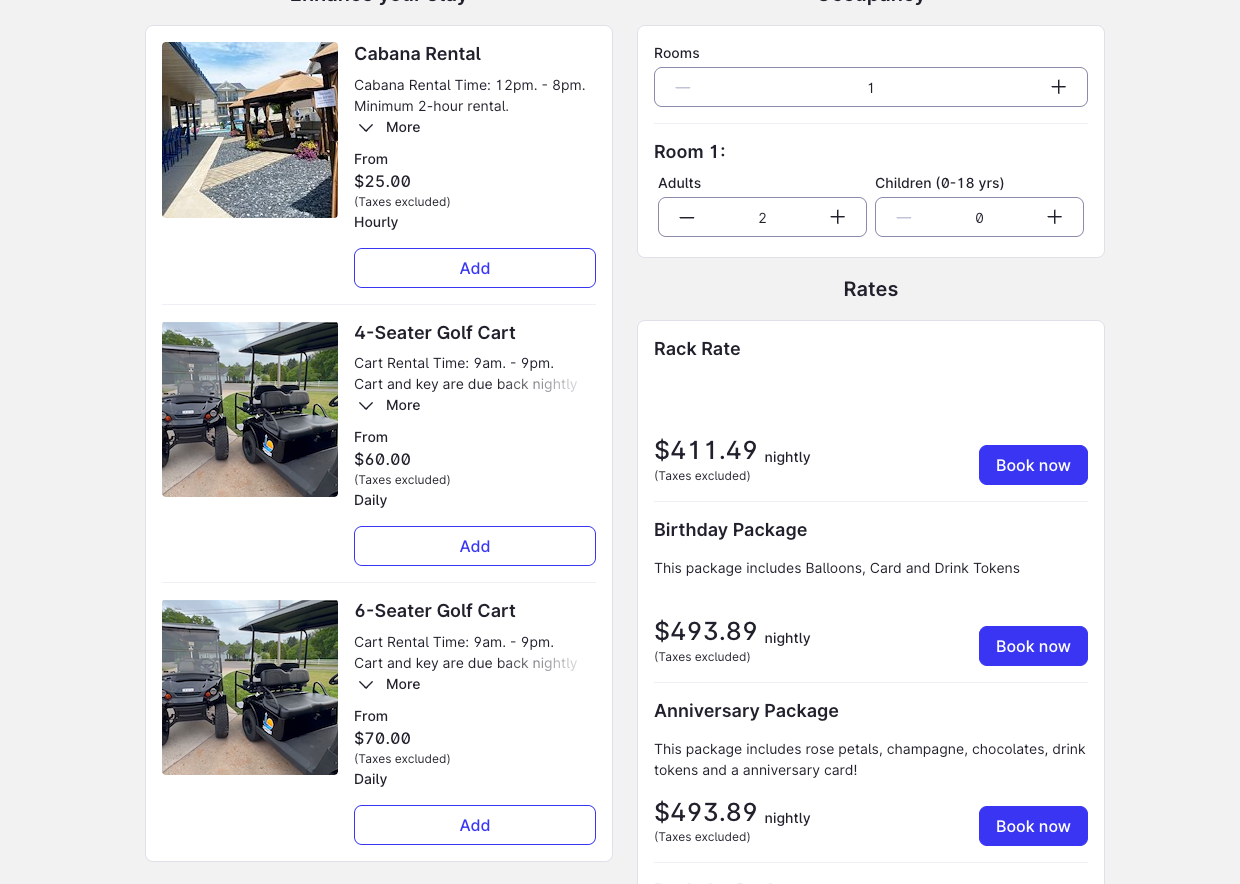Add the Cabana Rental to your stay
Image resolution: width=1240 pixels, height=884 pixels.
(474, 268)
